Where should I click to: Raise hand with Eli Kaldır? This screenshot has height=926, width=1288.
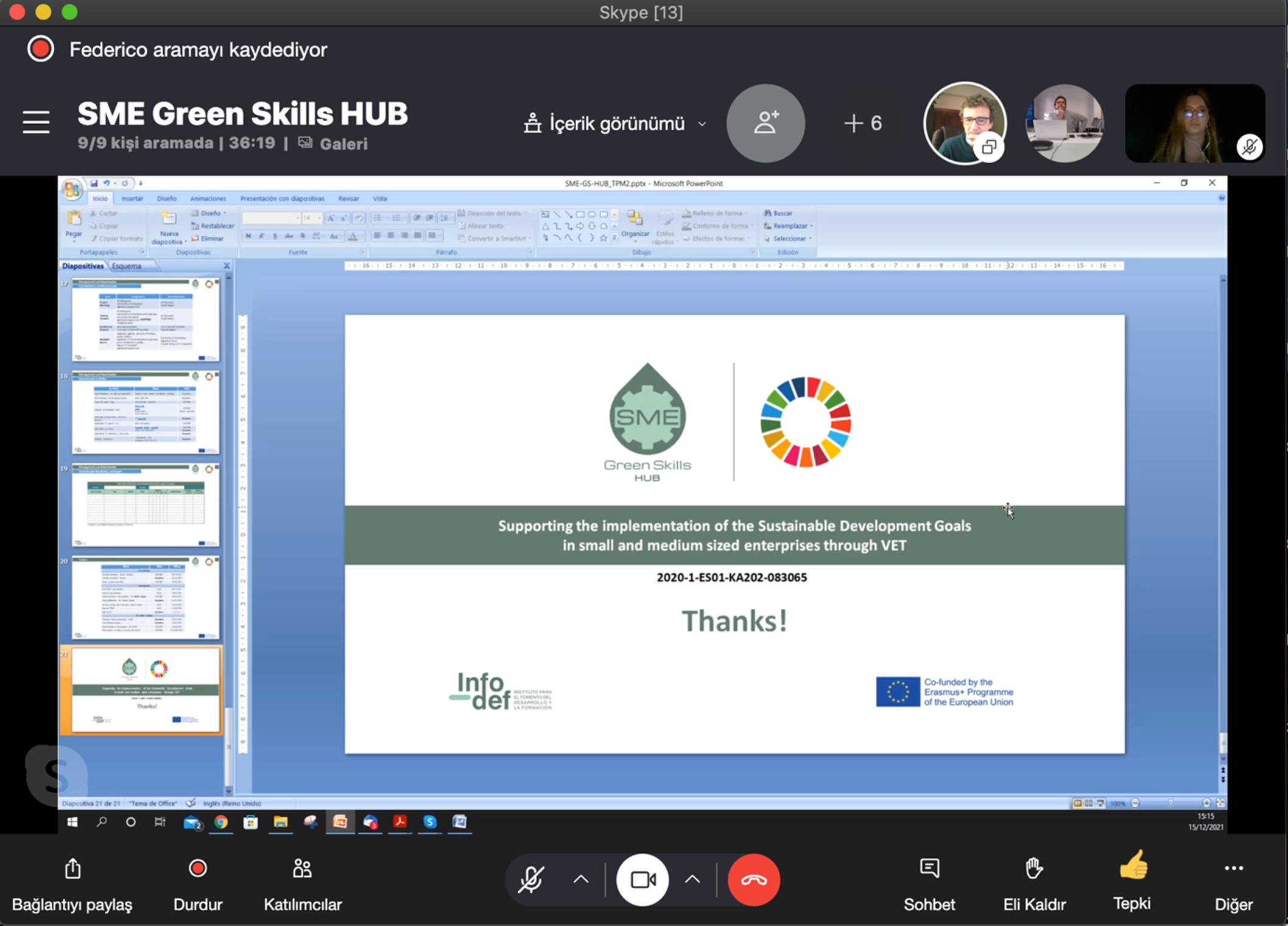[1033, 869]
